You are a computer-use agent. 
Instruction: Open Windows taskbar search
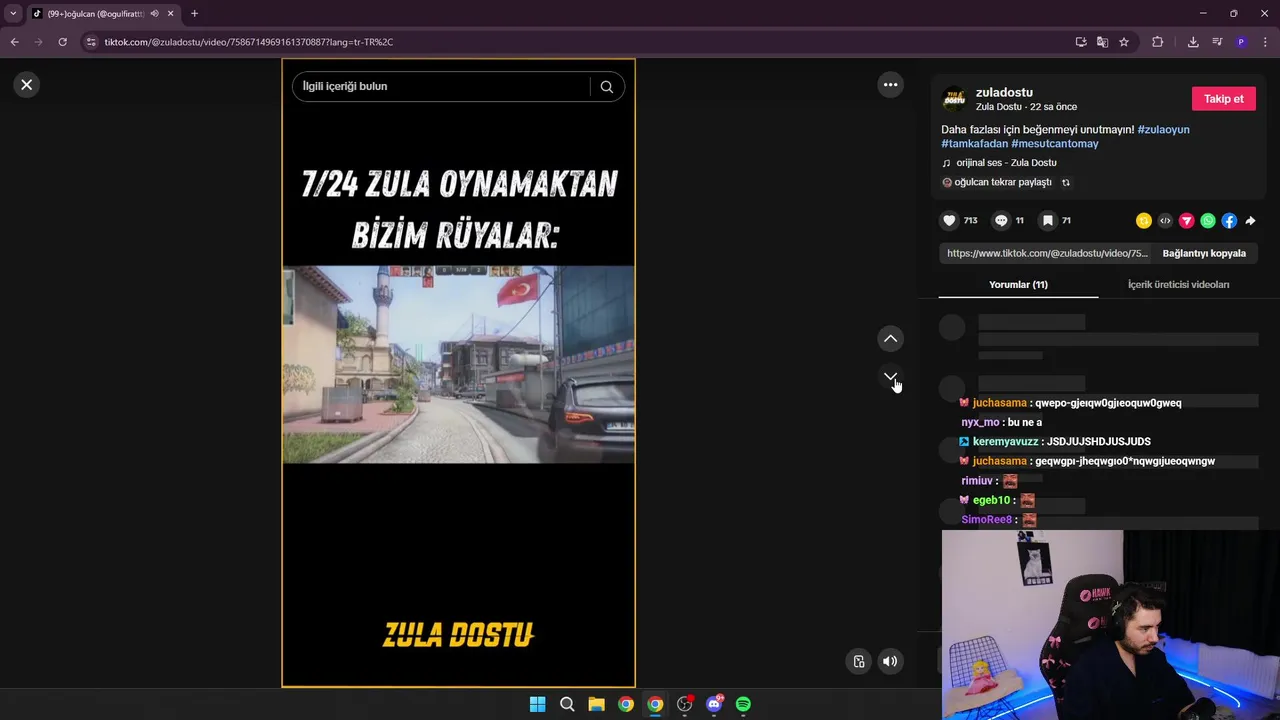567,704
